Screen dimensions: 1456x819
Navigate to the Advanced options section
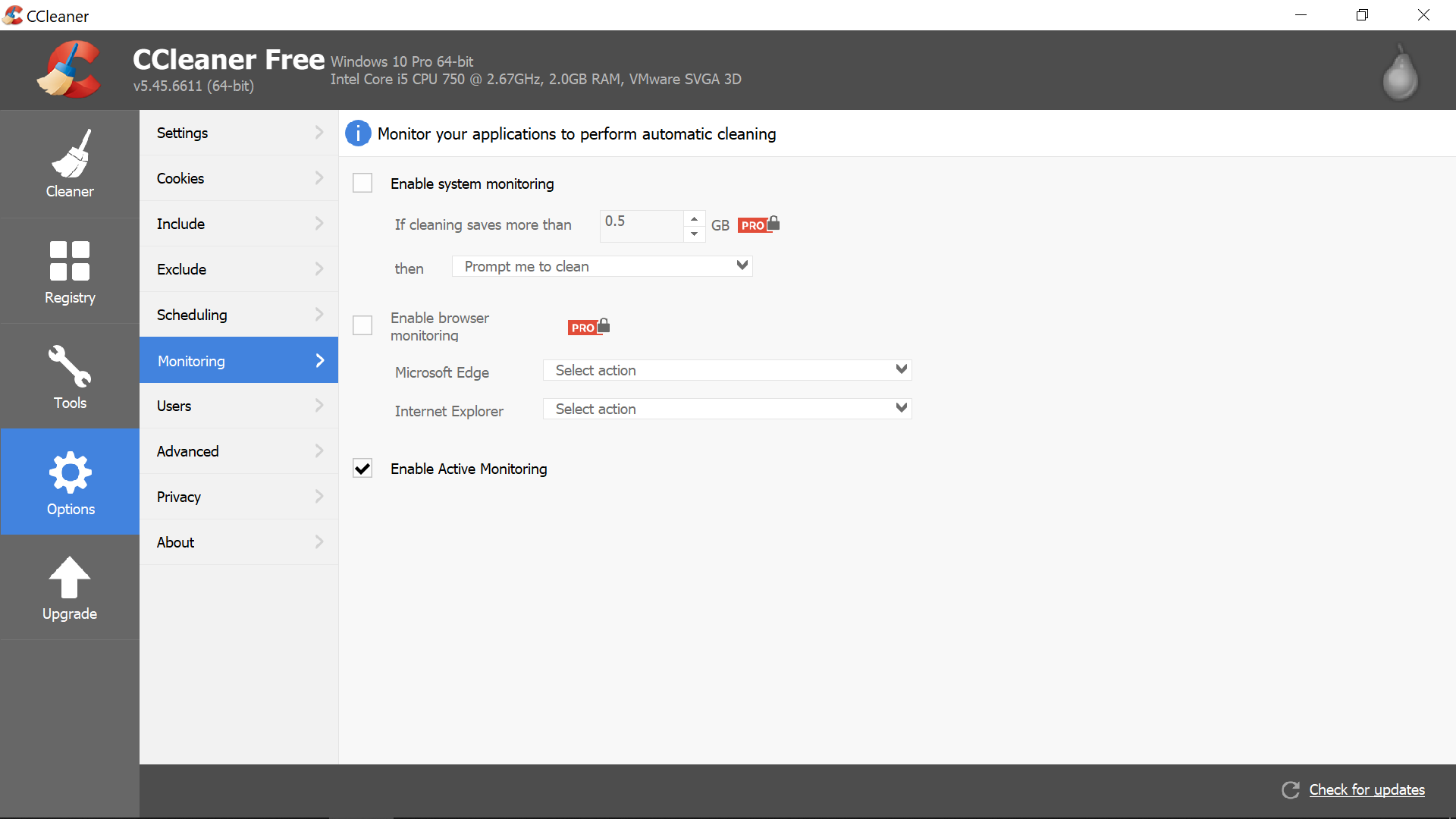tap(240, 451)
